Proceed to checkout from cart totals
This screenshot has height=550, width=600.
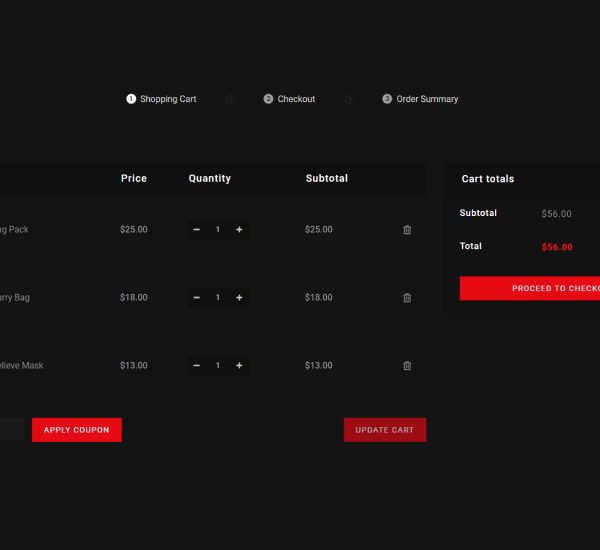coord(530,288)
